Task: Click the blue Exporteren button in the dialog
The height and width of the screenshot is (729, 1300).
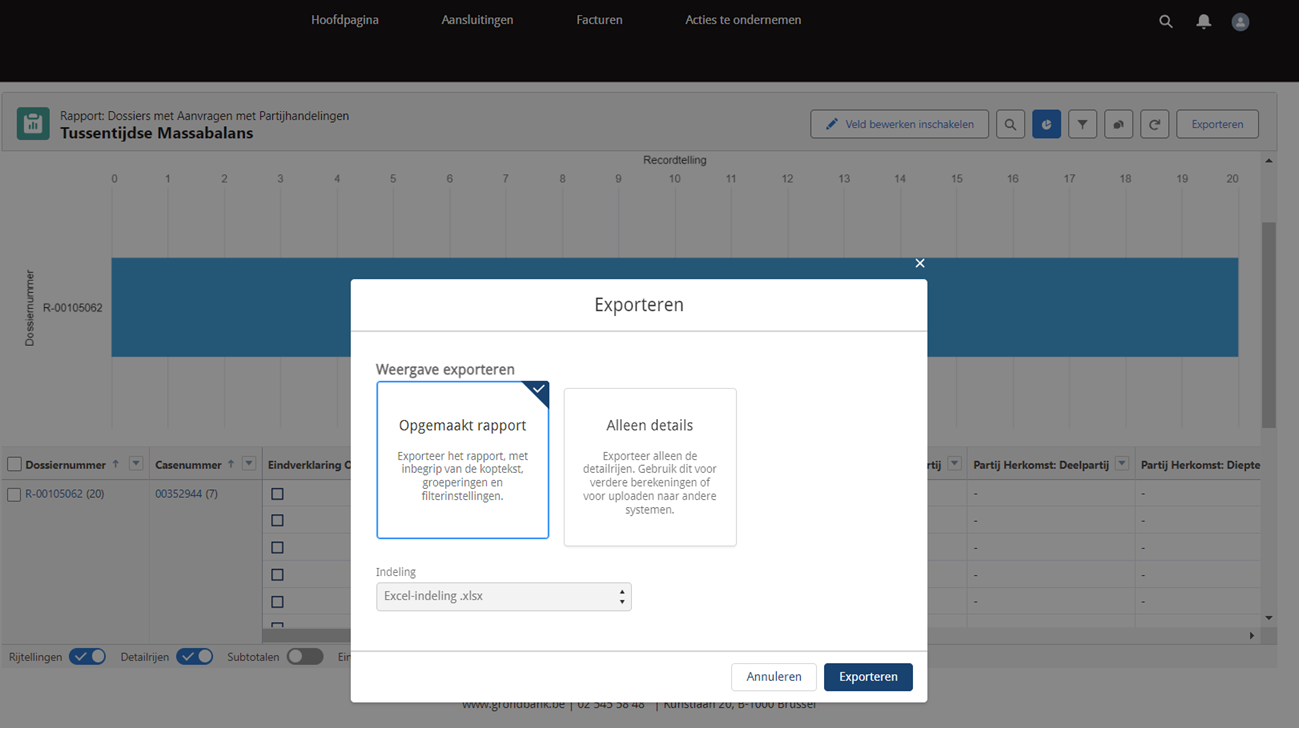Action: [x=868, y=677]
